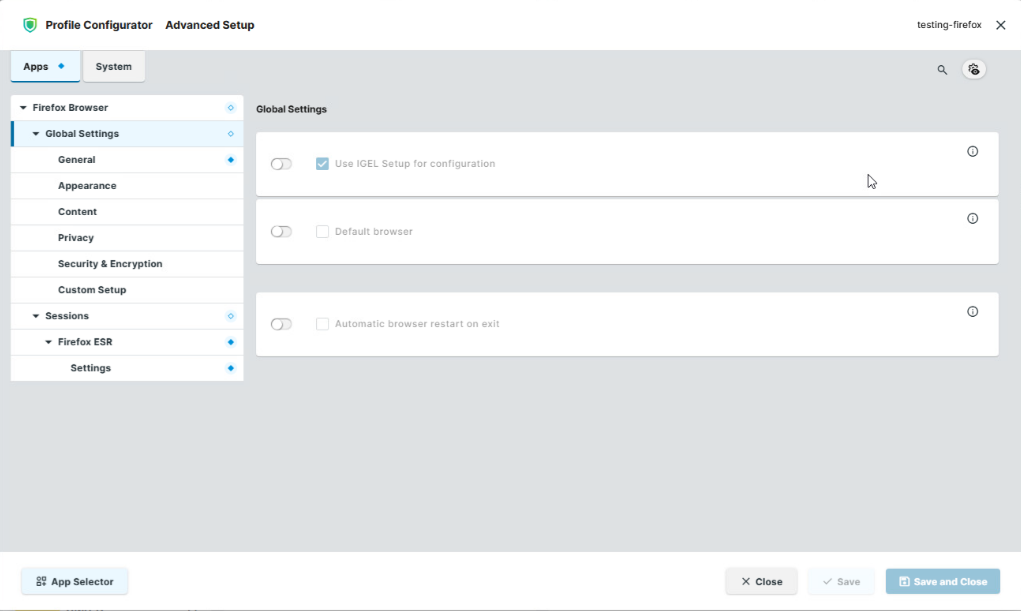Click the Save button
Image resolution: width=1021 pixels, height=611 pixels.
pyautogui.click(x=841, y=581)
